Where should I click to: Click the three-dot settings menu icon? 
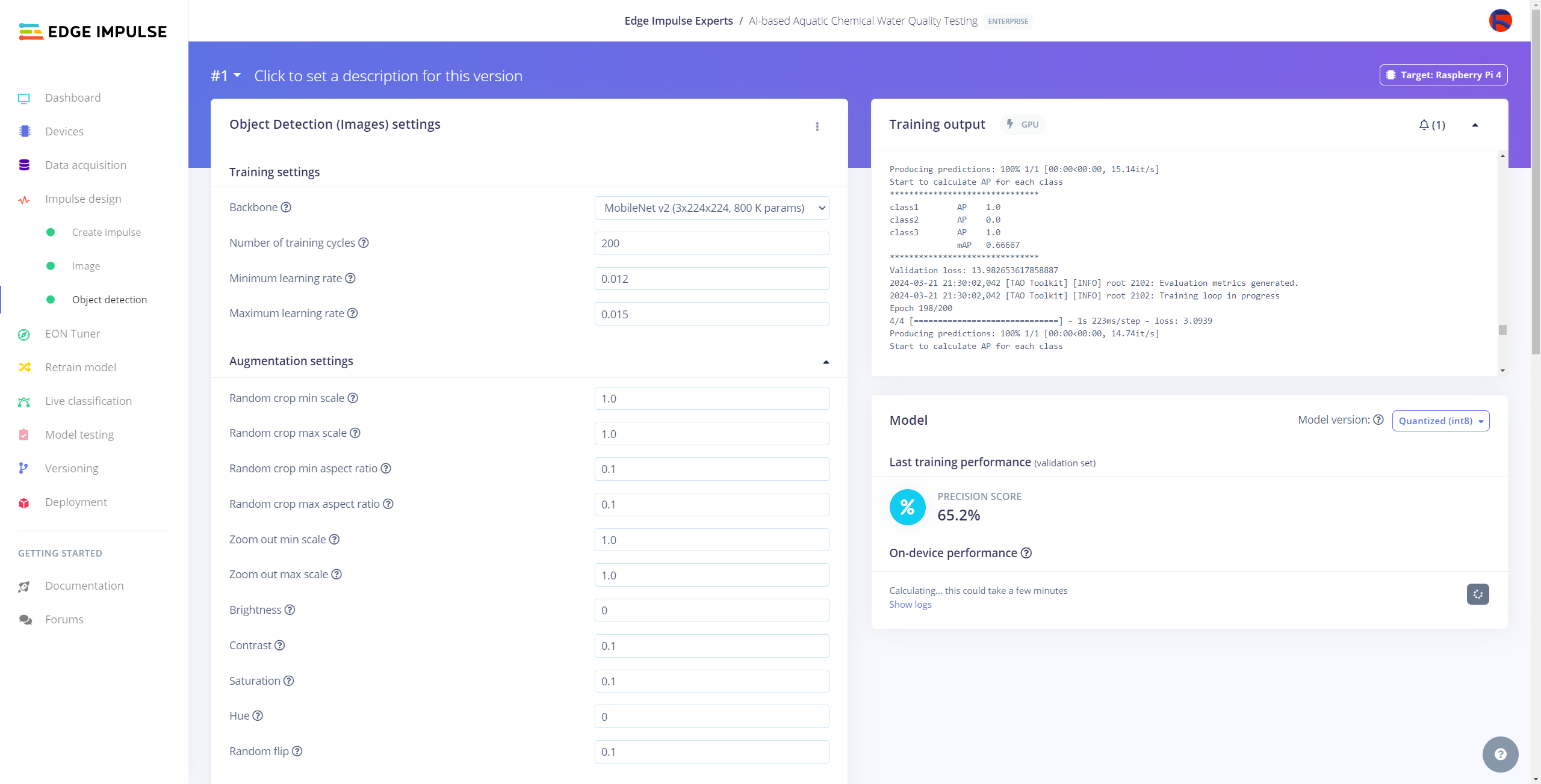(x=817, y=127)
